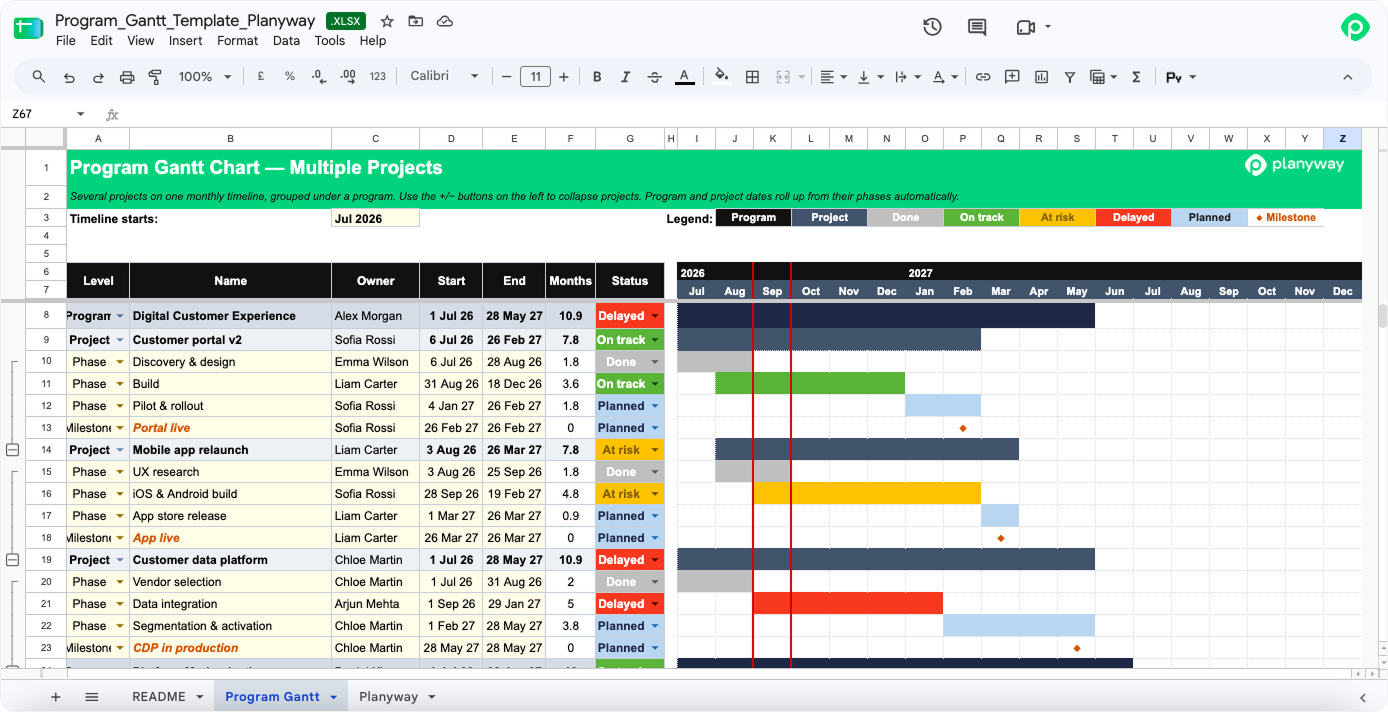
Task: Increase decimal places
Action: 348,77
